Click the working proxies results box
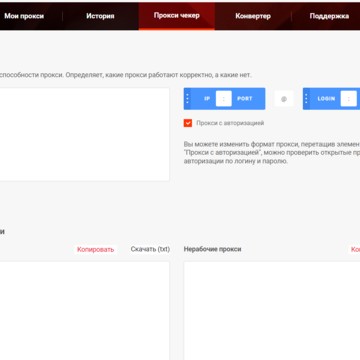The height and width of the screenshot is (360, 360). point(84,311)
